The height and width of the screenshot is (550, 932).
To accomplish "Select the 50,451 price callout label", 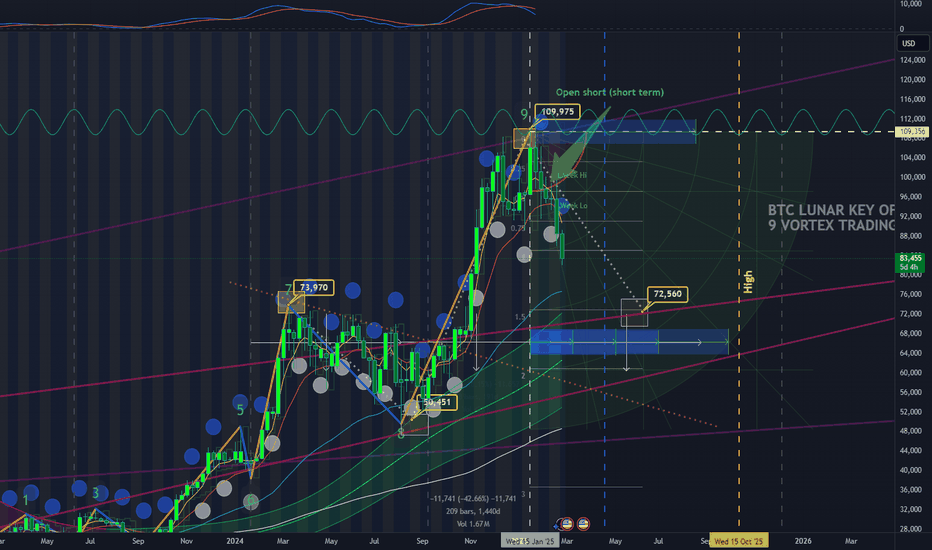I will pyautogui.click(x=437, y=403).
